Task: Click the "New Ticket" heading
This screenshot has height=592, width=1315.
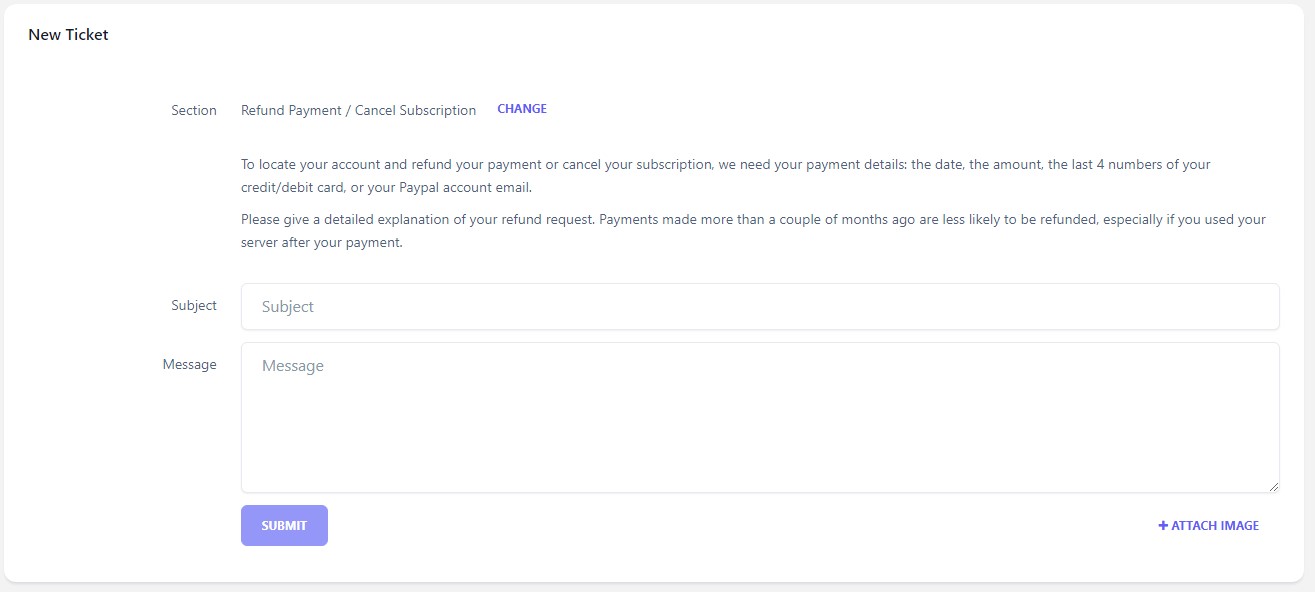Action: click(x=68, y=35)
